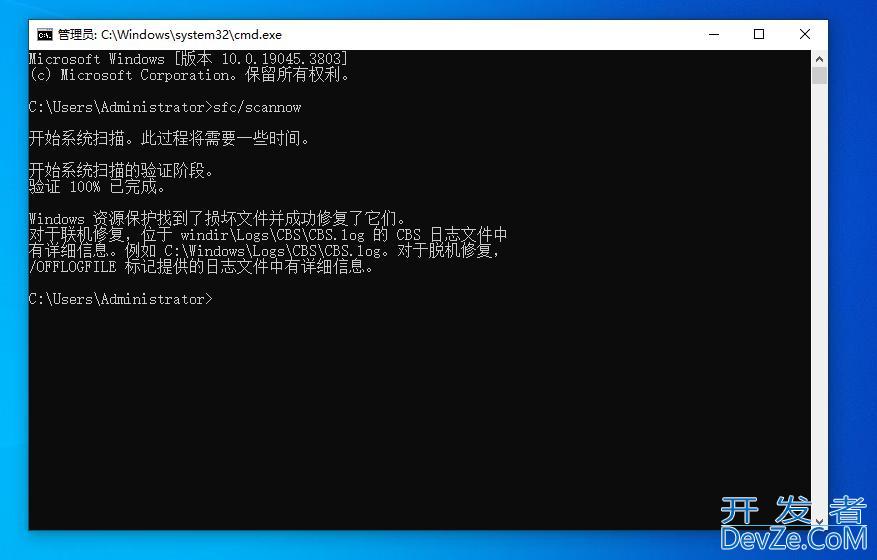The image size is (877, 560).
Task: Click the Microsoft Corporation copyright line
Action: pos(189,75)
